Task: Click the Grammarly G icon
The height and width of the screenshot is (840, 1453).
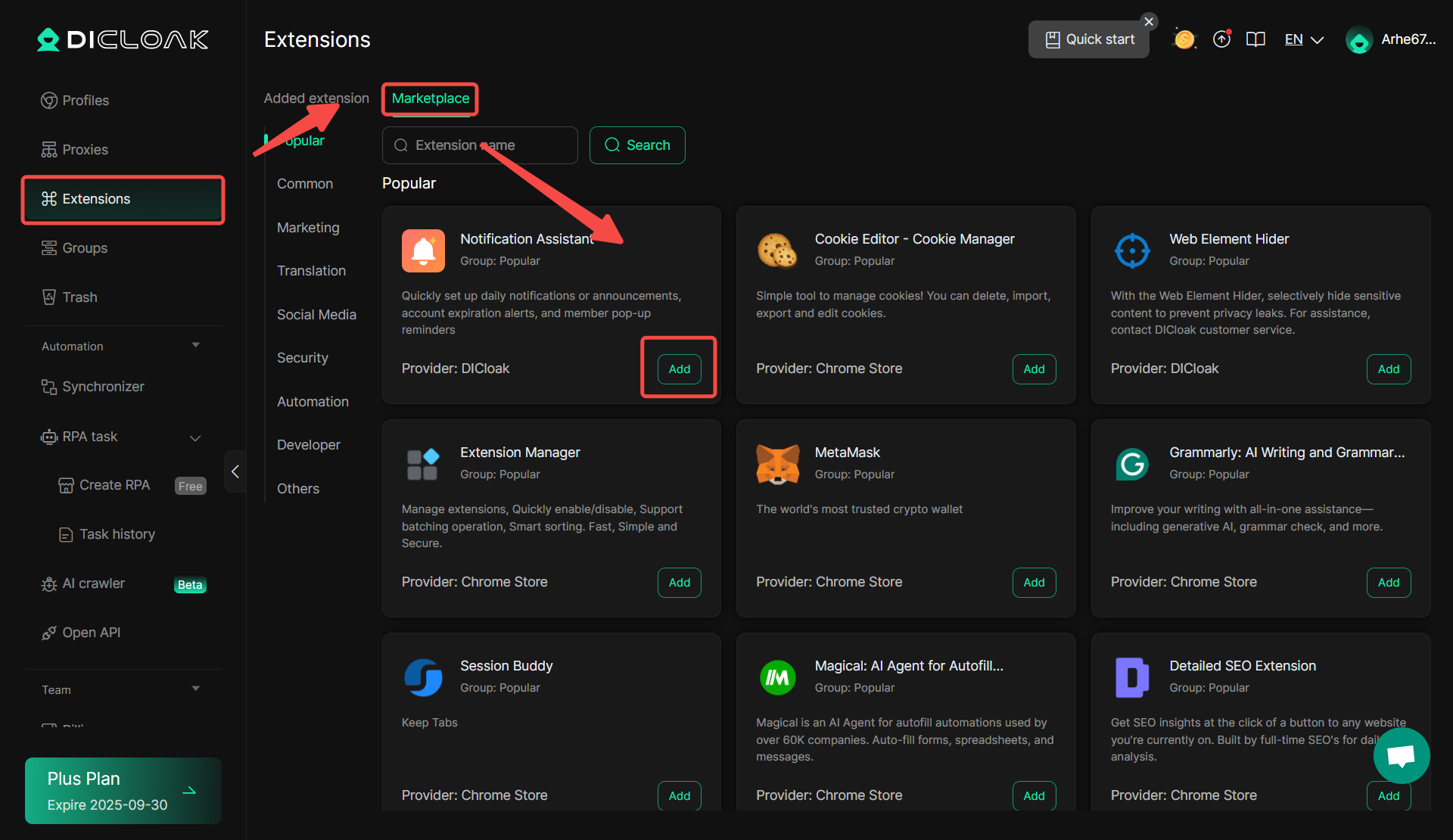Action: [1132, 464]
